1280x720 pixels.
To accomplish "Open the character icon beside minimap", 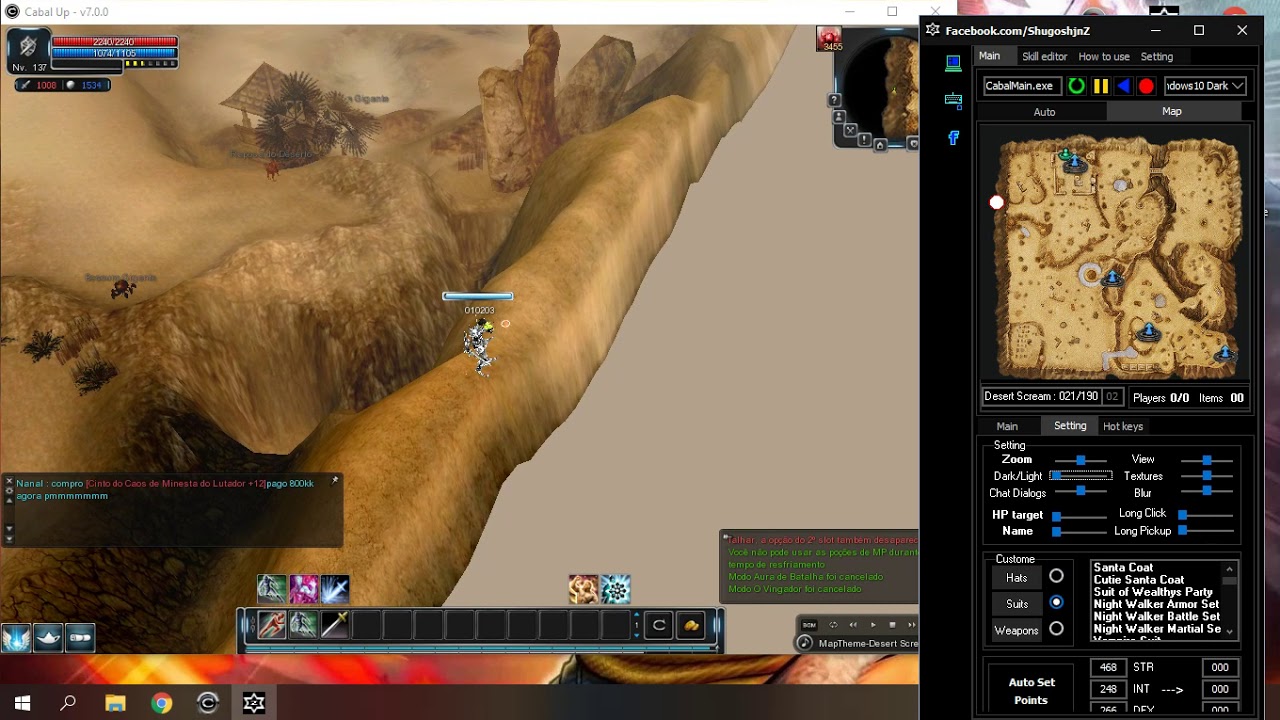I will pos(840,119).
